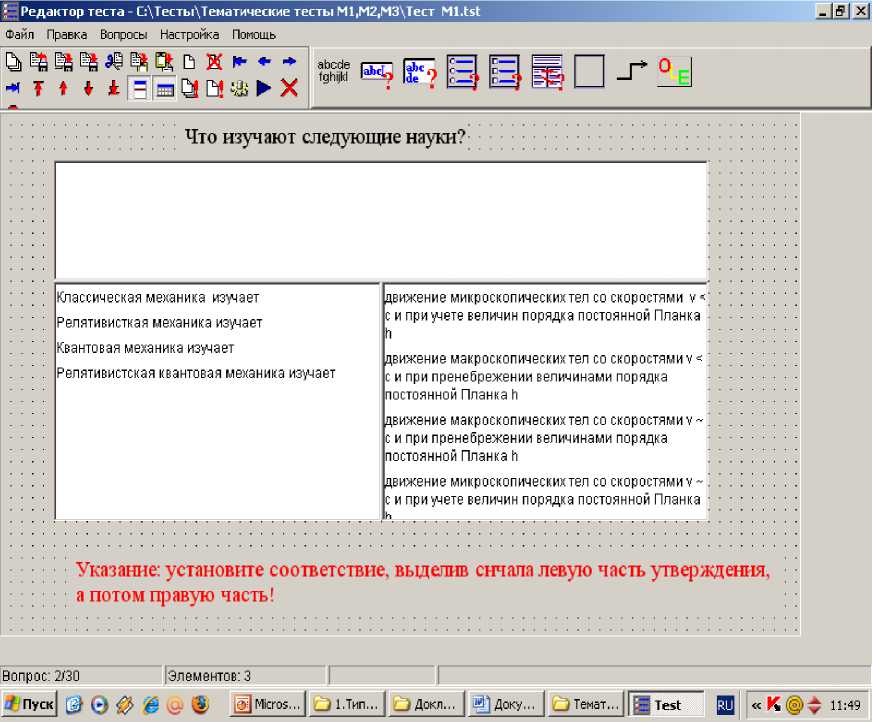Select the OLE object tool icon
Image resolution: width=872 pixels, height=722 pixels.
point(674,73)
